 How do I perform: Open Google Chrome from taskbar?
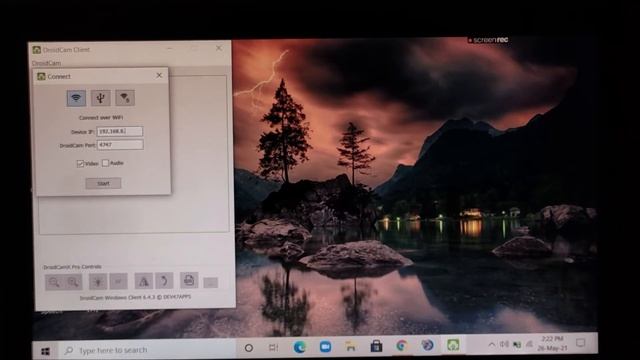pyautogui.click(x=401, y=346)
